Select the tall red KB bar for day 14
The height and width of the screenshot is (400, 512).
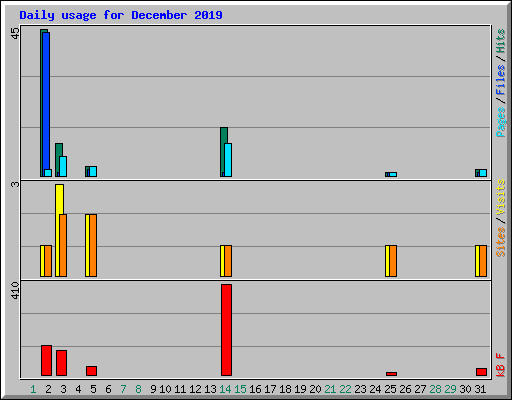coord(226,330)
